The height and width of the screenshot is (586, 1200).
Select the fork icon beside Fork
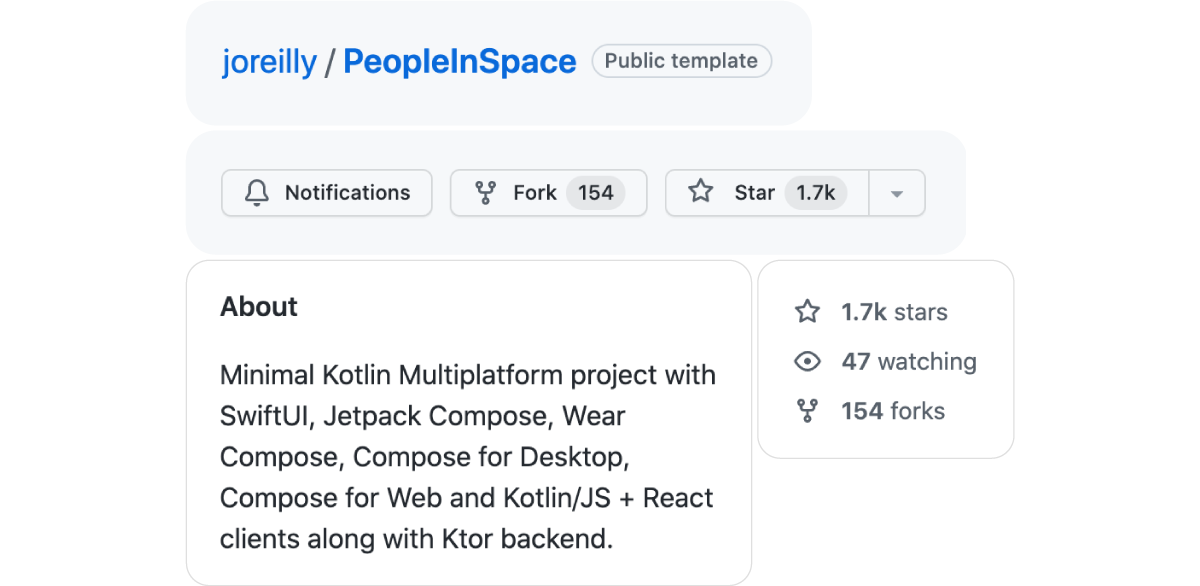pos(487,193)
